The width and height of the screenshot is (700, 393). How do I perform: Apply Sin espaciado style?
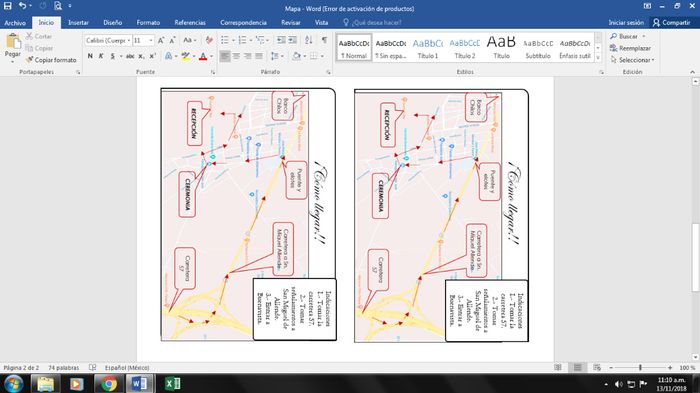[391, 47]
